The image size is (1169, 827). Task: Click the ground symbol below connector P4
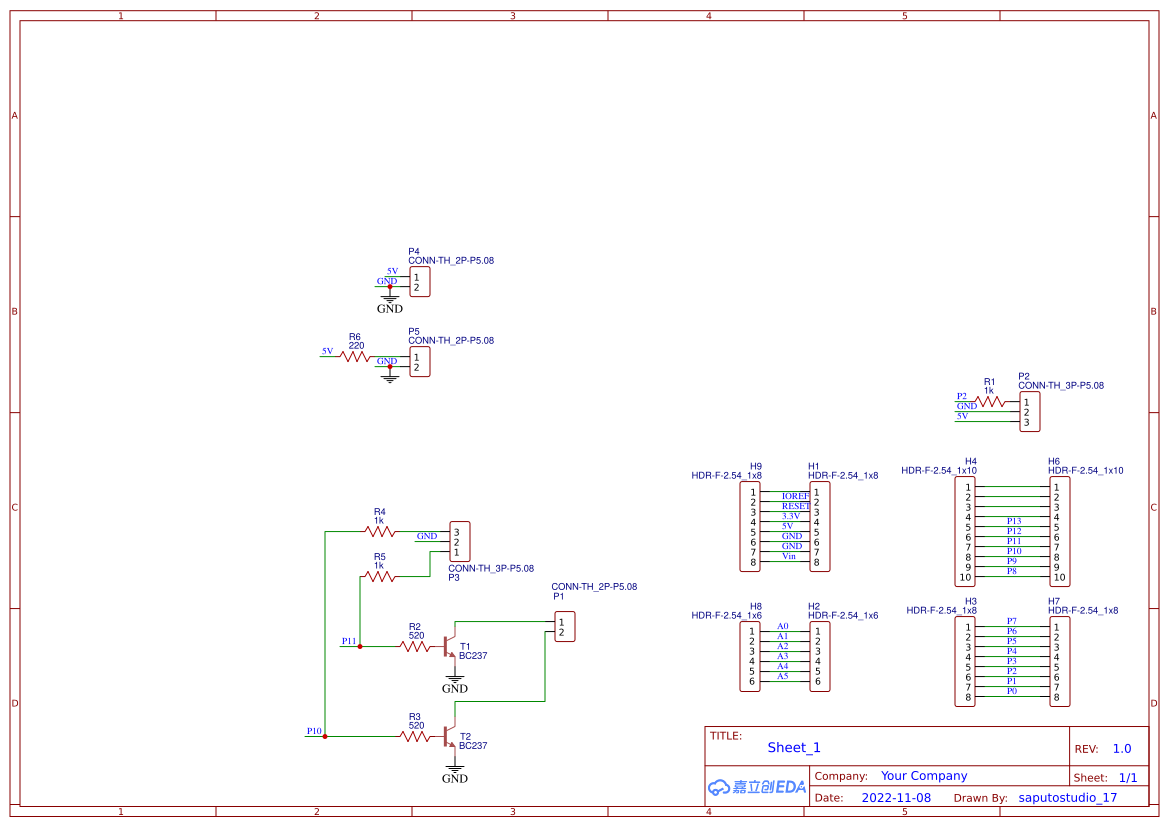390,298
